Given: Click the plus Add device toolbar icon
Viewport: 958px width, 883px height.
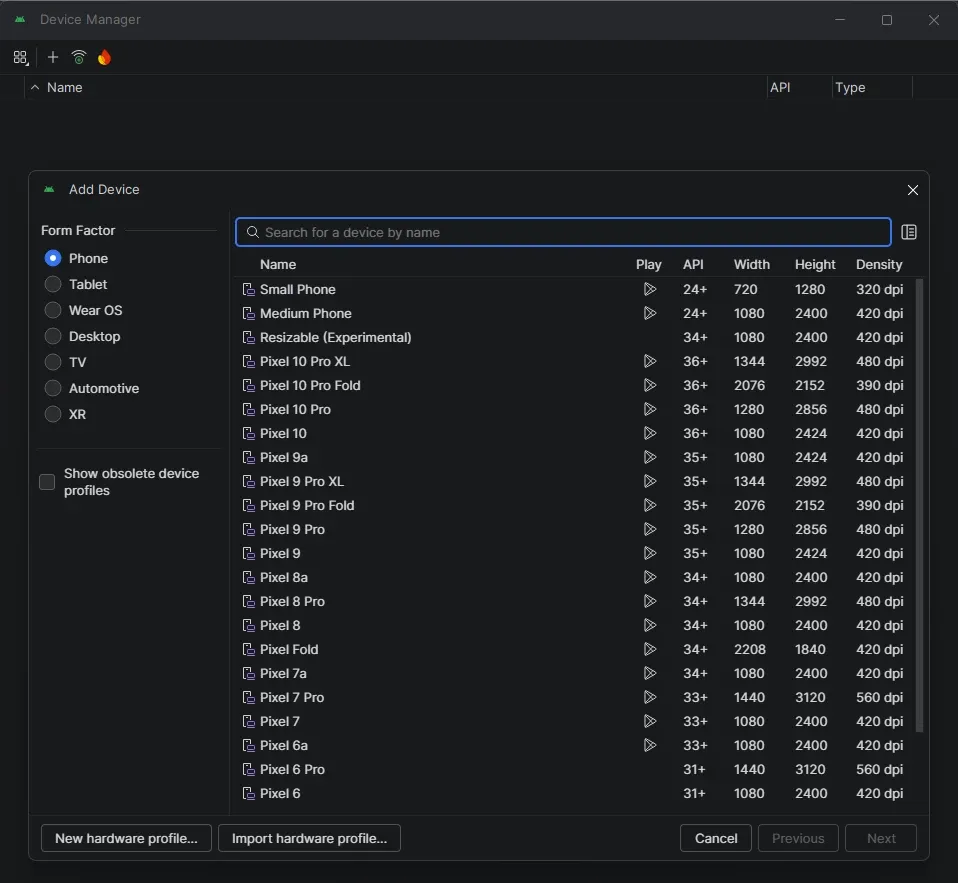Looking at the screenshot, I should 53,57.
